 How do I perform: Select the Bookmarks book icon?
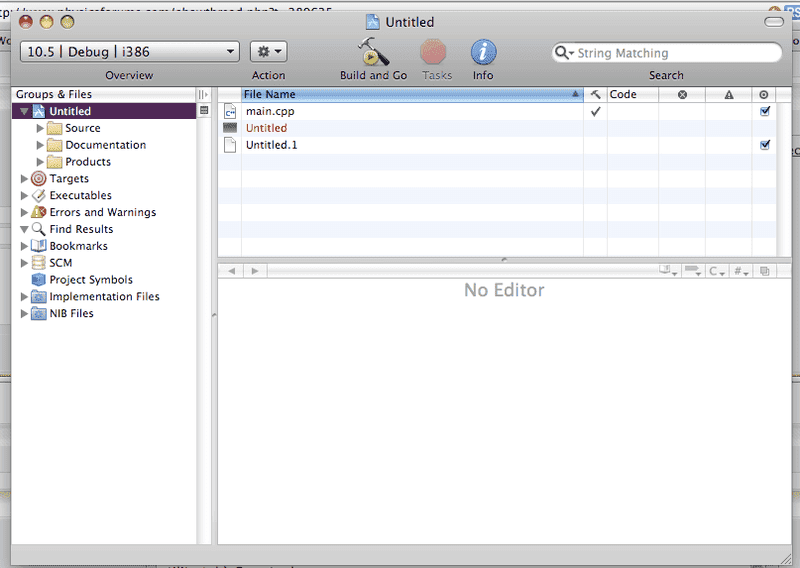pos(39,246)
